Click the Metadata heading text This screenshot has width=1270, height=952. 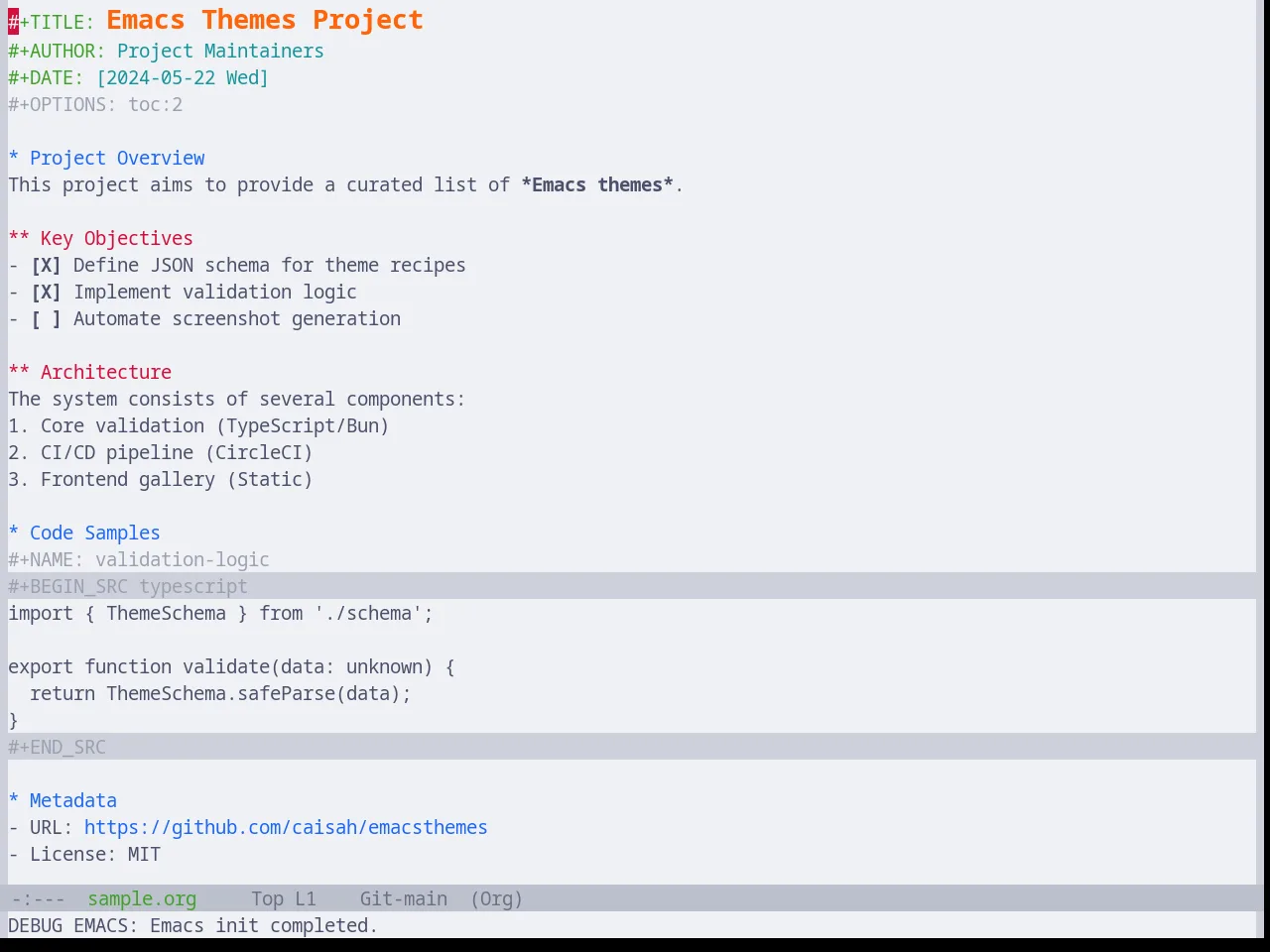pos(73,801)
